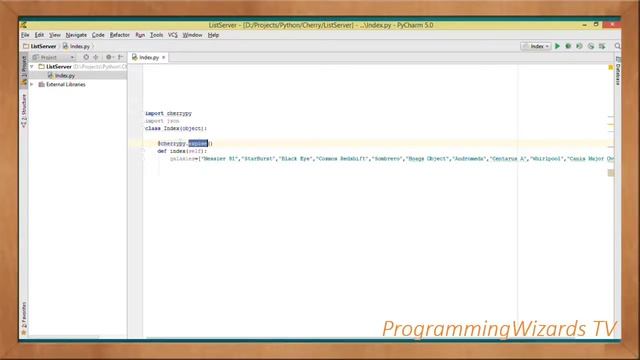Viewport: 640px width, 360px height.
Task: Click the yellow inspection indicator at editor top right
Action: (611, 67)
